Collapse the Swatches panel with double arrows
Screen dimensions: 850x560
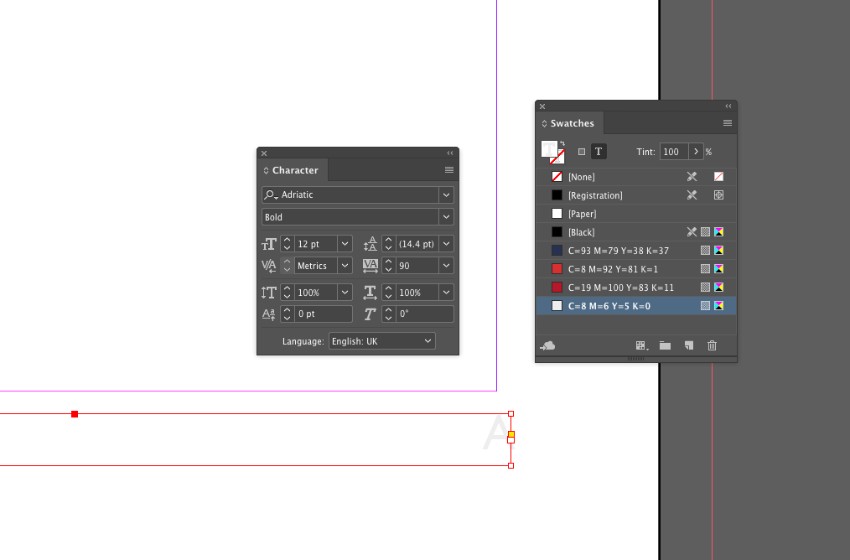coord(728,106)
